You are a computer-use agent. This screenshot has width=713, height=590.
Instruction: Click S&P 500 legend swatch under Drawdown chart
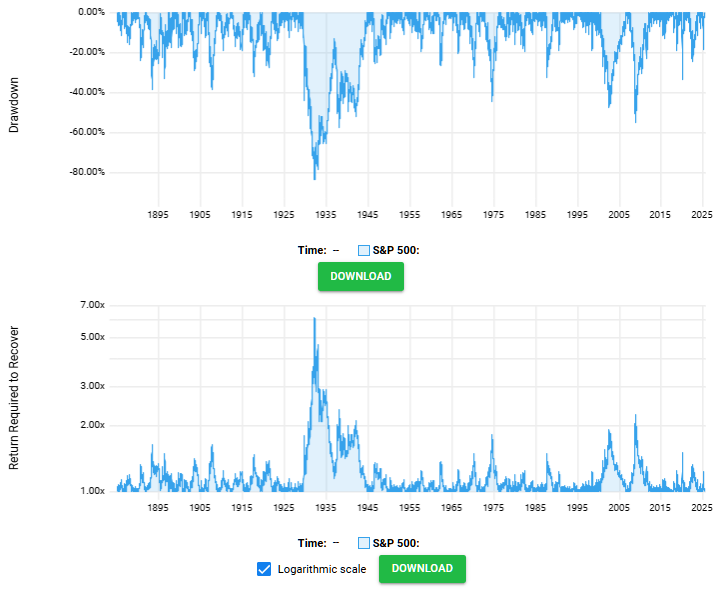[364, 250]
